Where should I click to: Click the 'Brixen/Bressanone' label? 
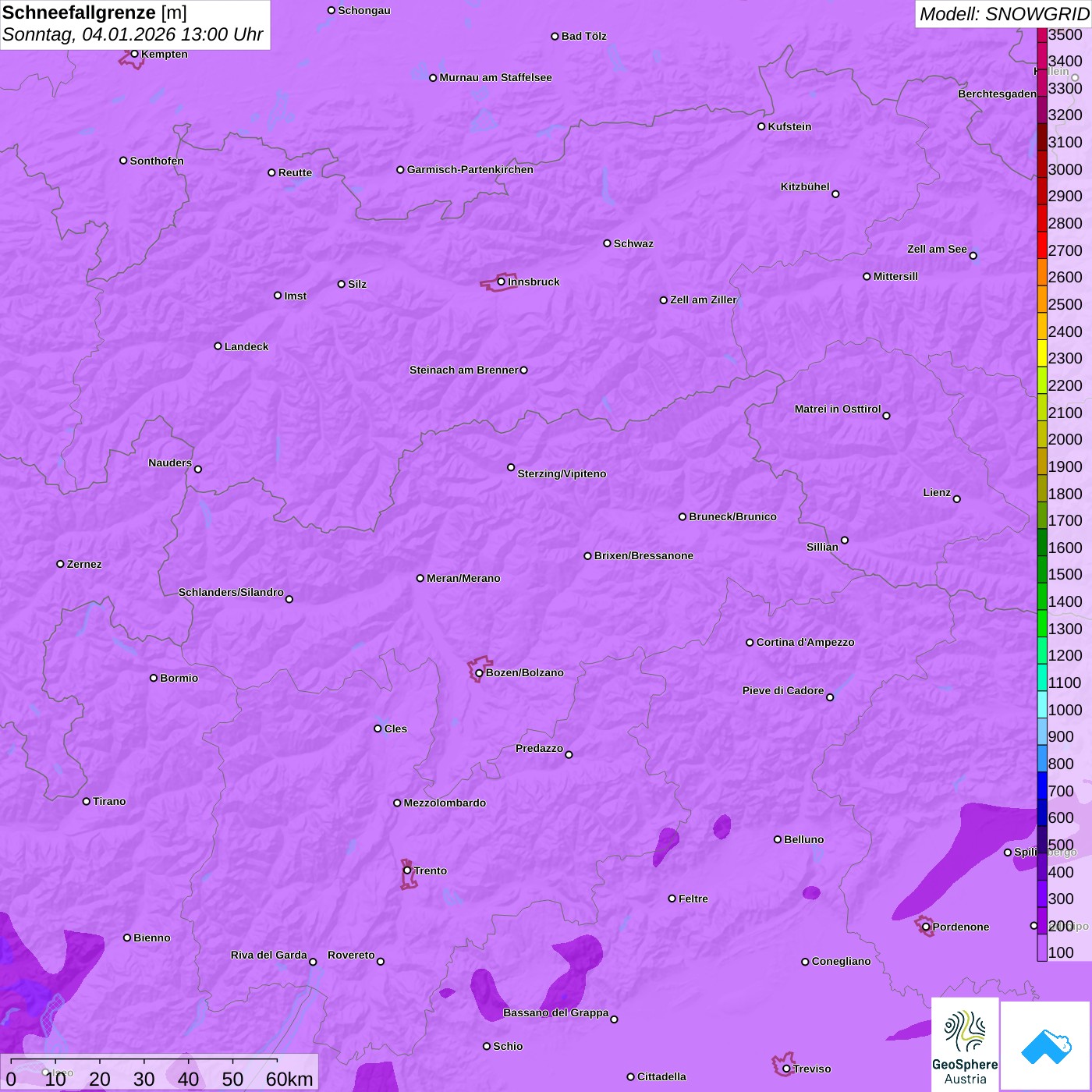pyautogui.click(x=643, y=555)
